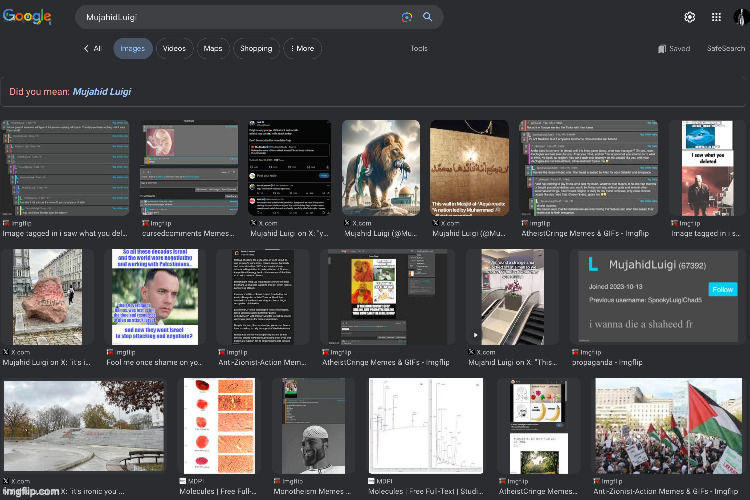Screen dimensions: 750x500
Task: Click the 'Anti-Zionist-Action Mem..' caption under text image
Action: pos(262,362)
